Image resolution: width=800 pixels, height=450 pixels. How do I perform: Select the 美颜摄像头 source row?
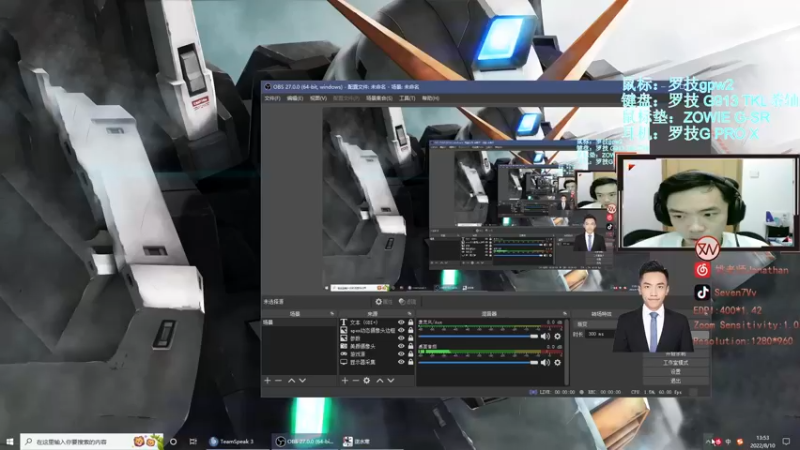click(377, 346)
